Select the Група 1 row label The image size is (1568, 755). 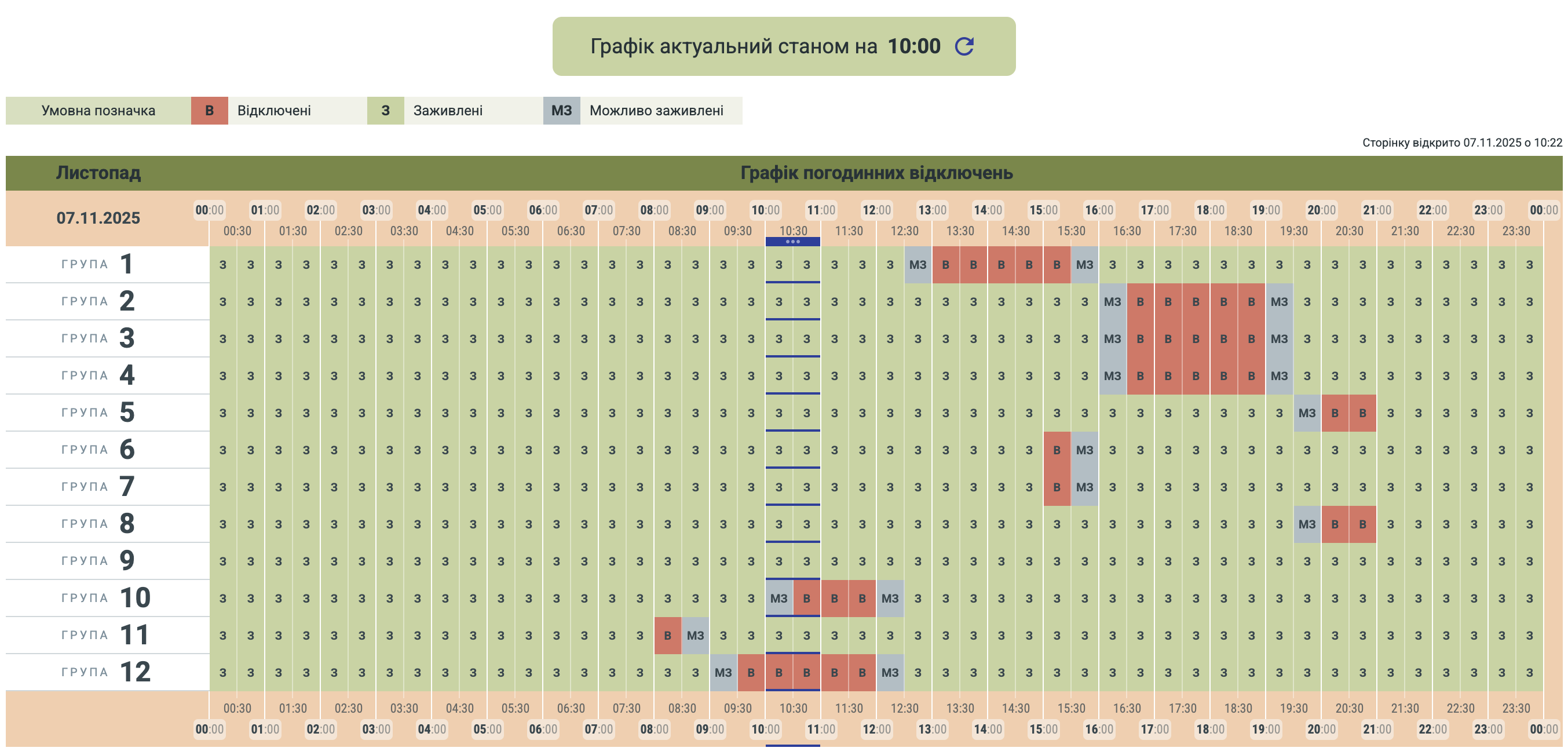click(97, 264)
